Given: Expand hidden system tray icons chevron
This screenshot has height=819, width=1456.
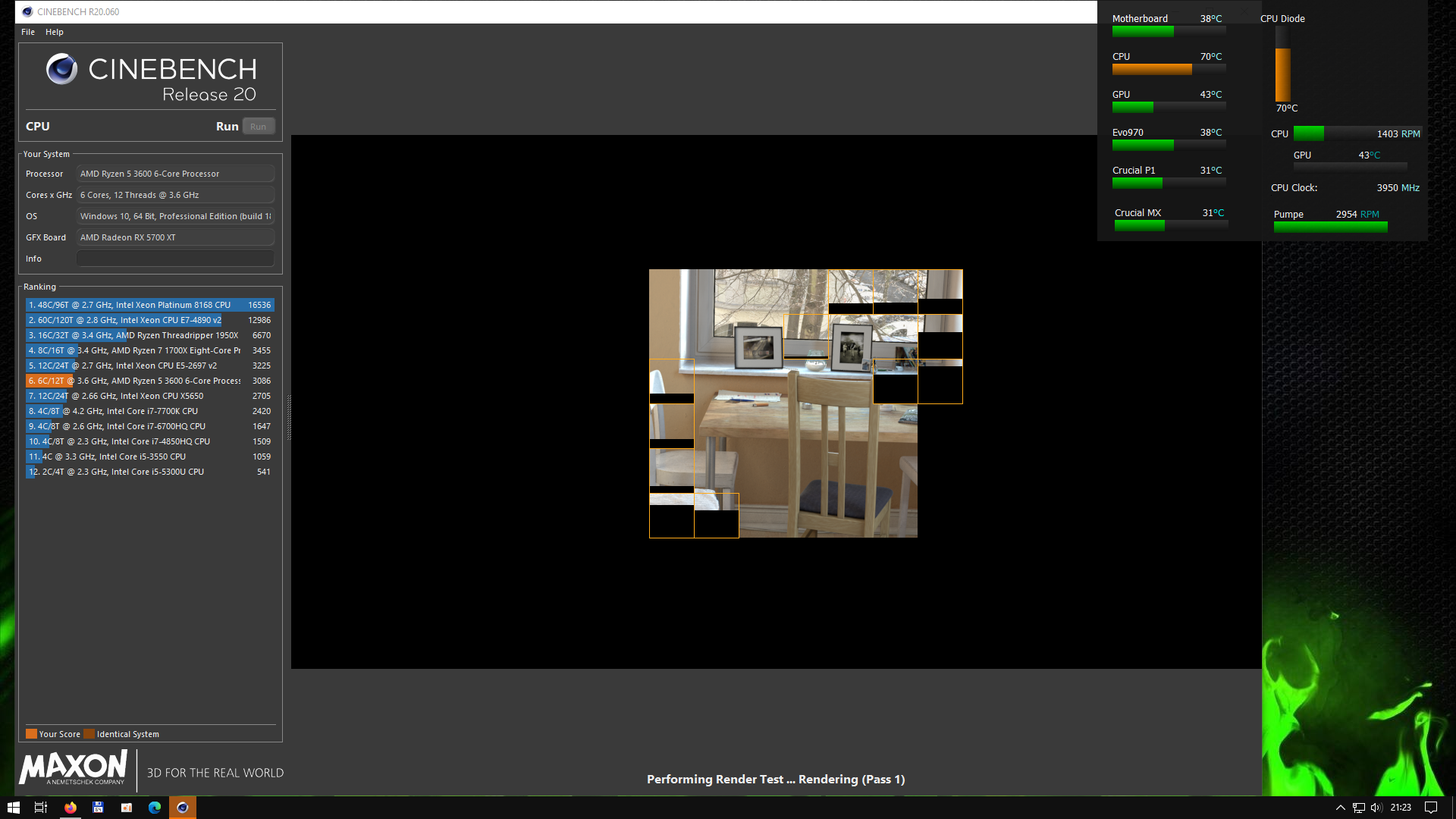Looking at the screenshot, I should (1340, 808).
